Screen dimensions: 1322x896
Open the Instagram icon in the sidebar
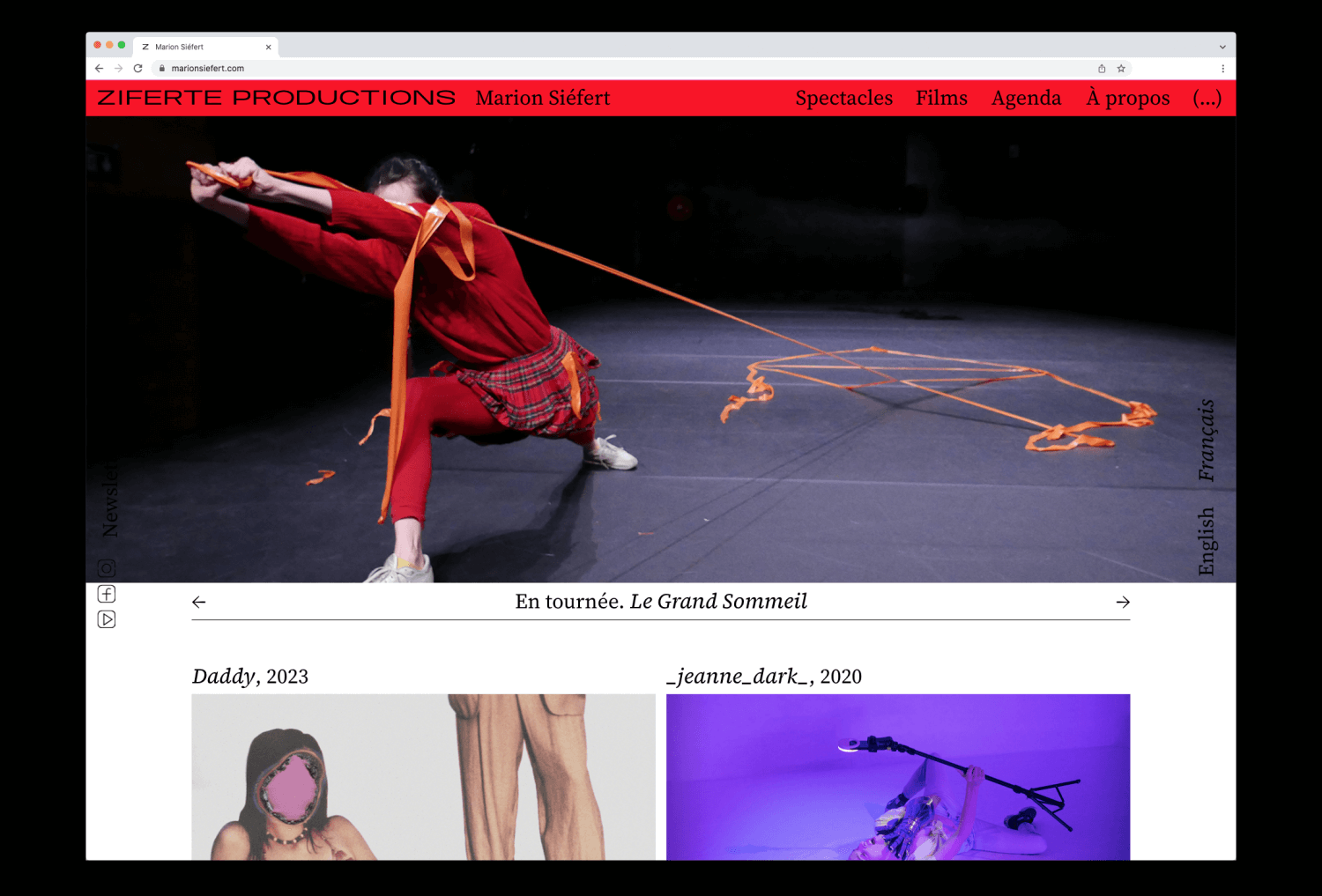click(x=107, y=568)
